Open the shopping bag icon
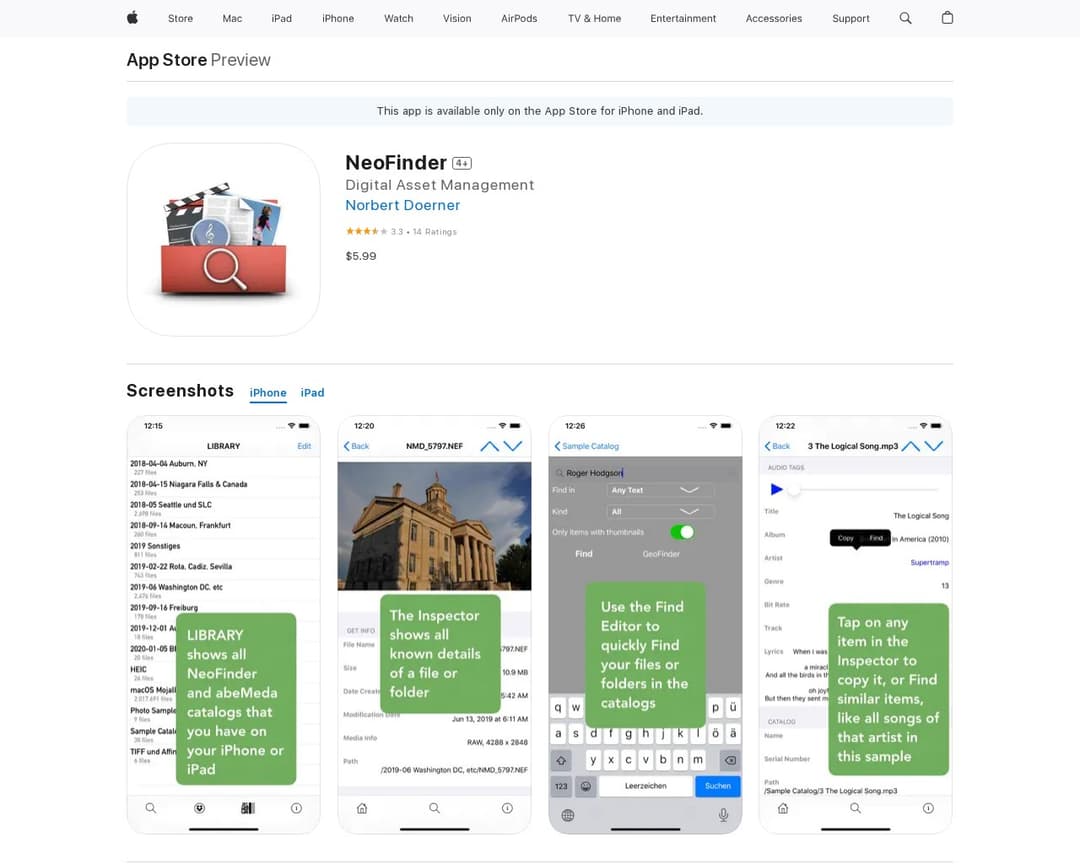 point(947,18)
